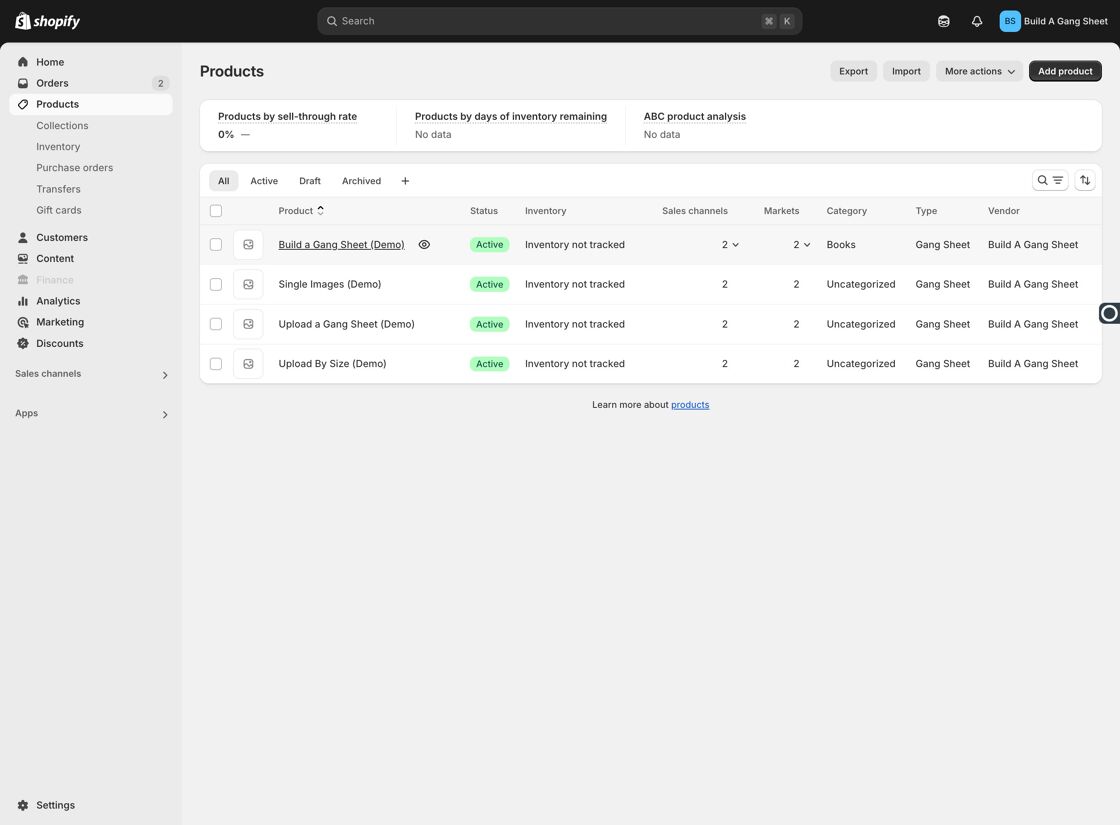The height and width of the screenshot is (825, 1120).
Task: Click the Orders count badge 2
Action: 160,83
